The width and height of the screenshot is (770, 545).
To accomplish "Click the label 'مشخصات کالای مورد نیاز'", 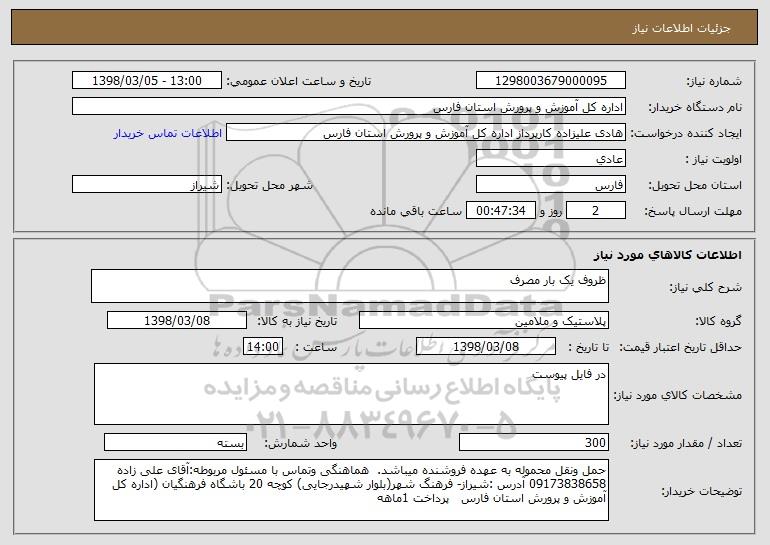I will click(x=678, y=395).
